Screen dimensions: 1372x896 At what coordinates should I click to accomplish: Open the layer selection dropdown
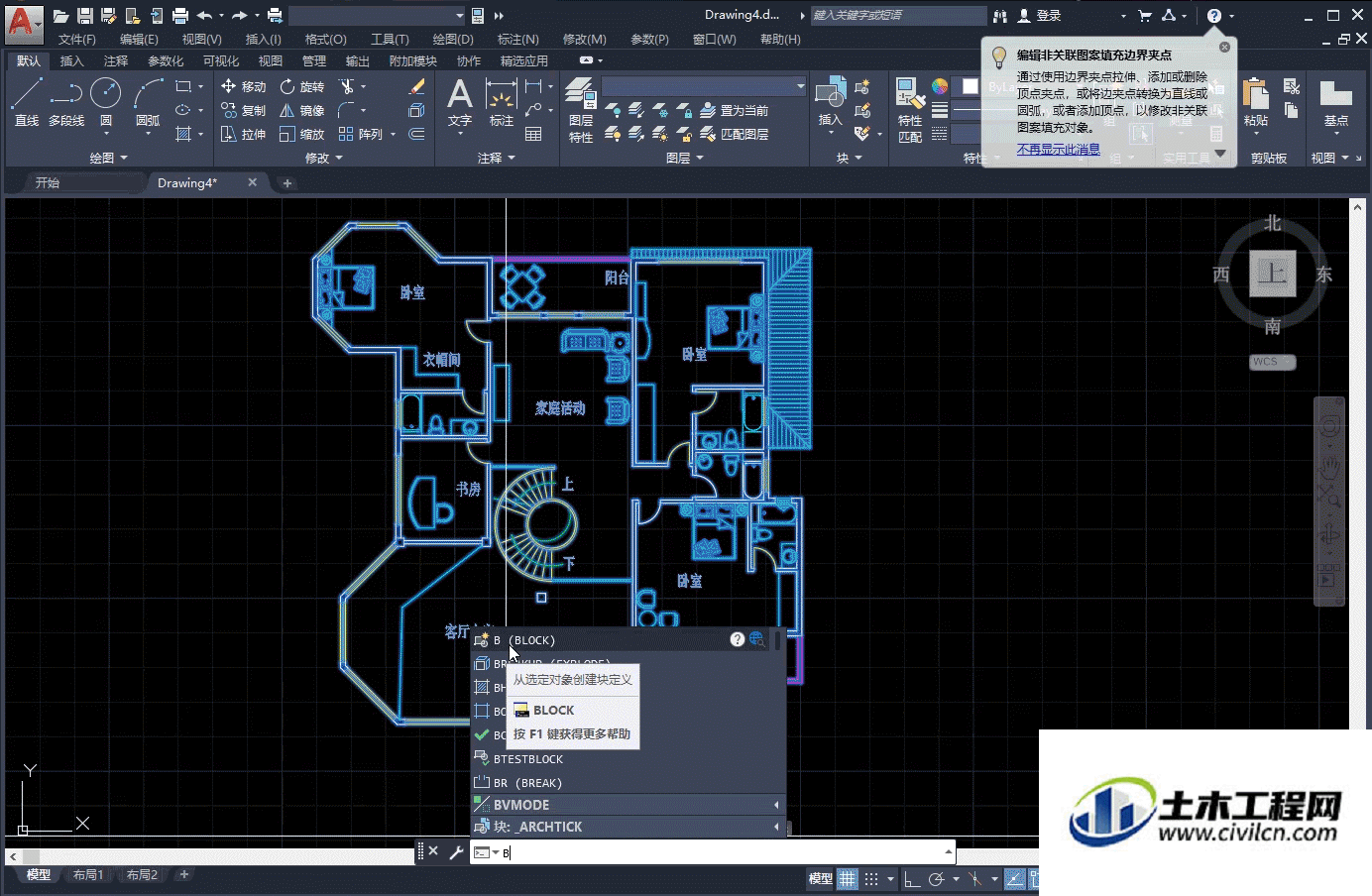coord(704,86)
